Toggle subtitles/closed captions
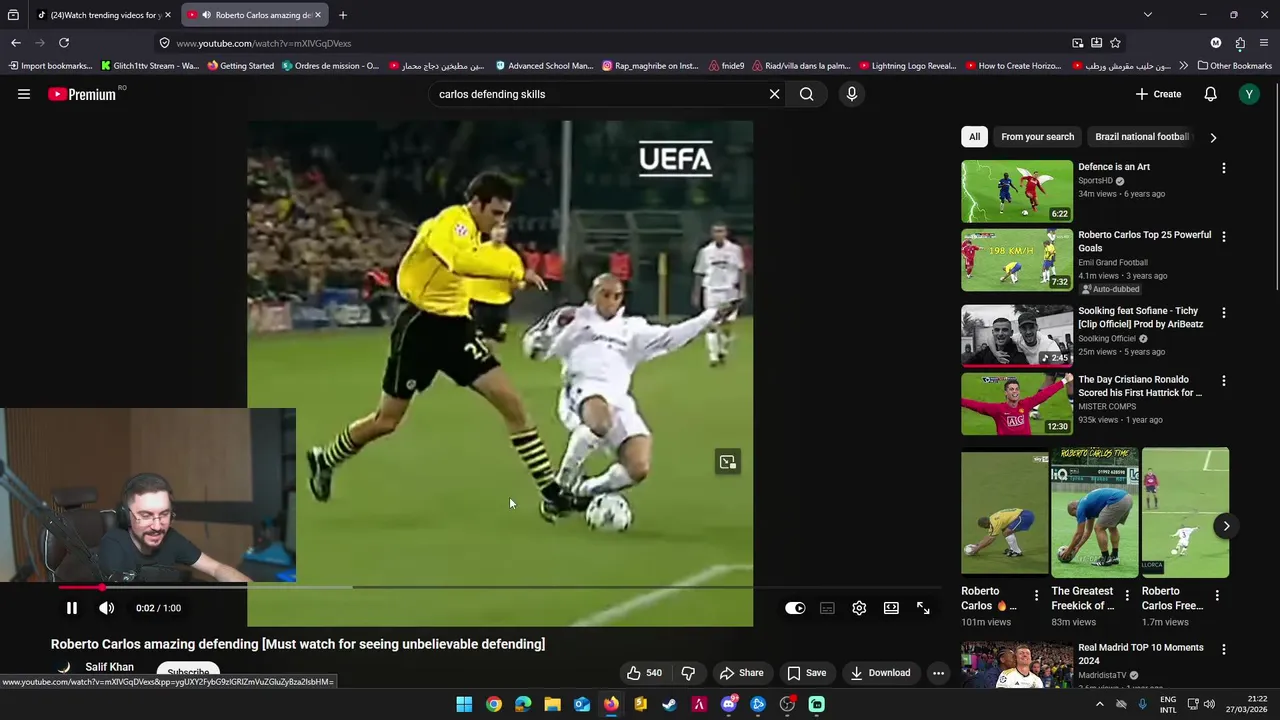Viewport: 1280px width, 720px height. [x=827, y=608]
